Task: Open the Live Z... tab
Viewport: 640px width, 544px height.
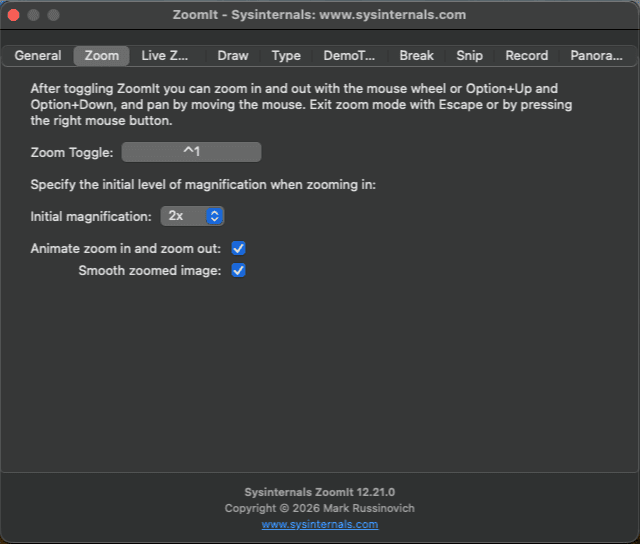Action: pos(164,56)
